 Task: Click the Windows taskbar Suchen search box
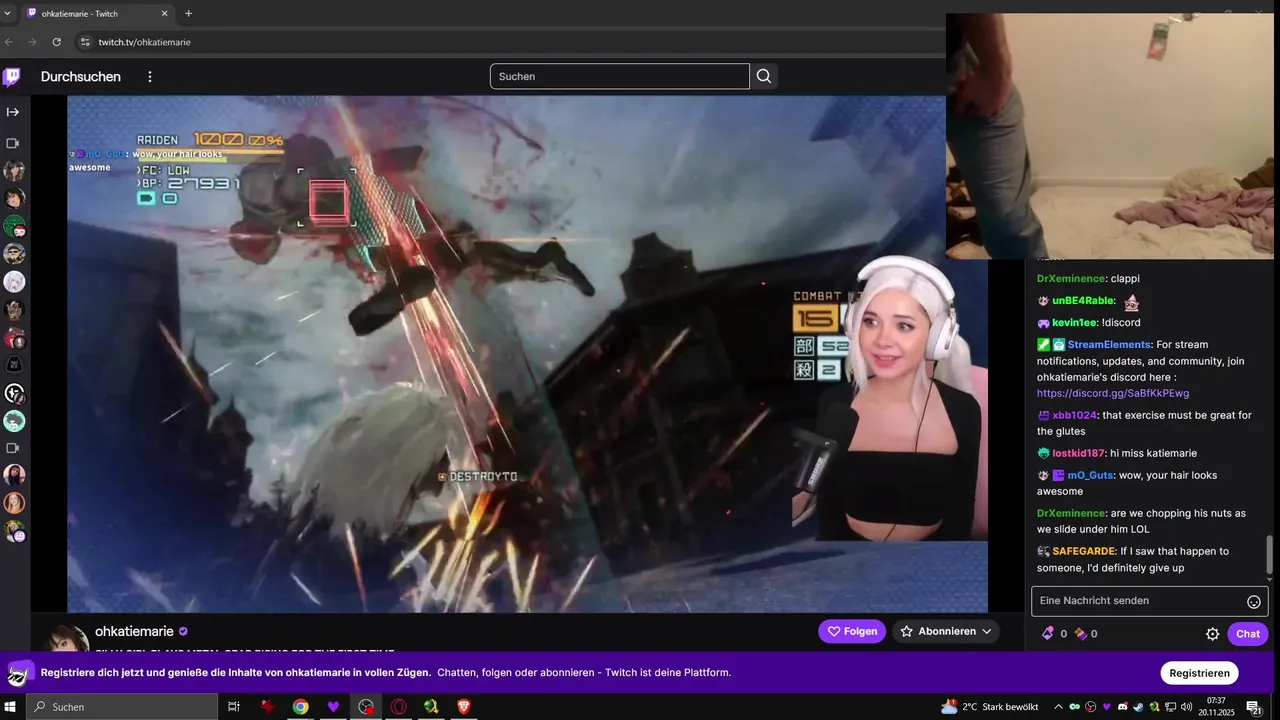[x=122, y=707]
